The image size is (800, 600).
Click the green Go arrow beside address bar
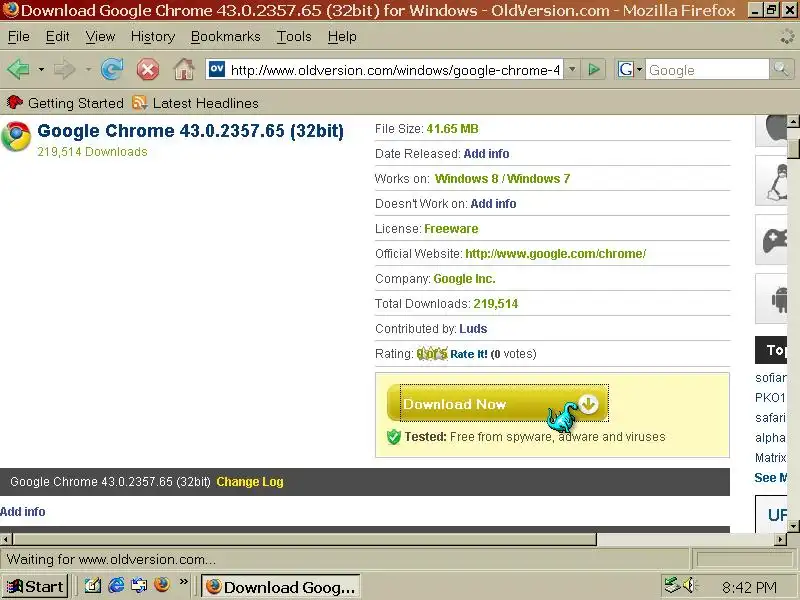(x=593, y=69)
